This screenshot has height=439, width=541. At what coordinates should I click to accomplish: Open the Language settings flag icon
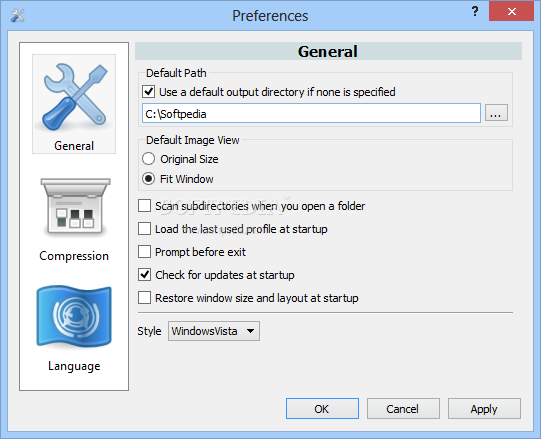74,316
